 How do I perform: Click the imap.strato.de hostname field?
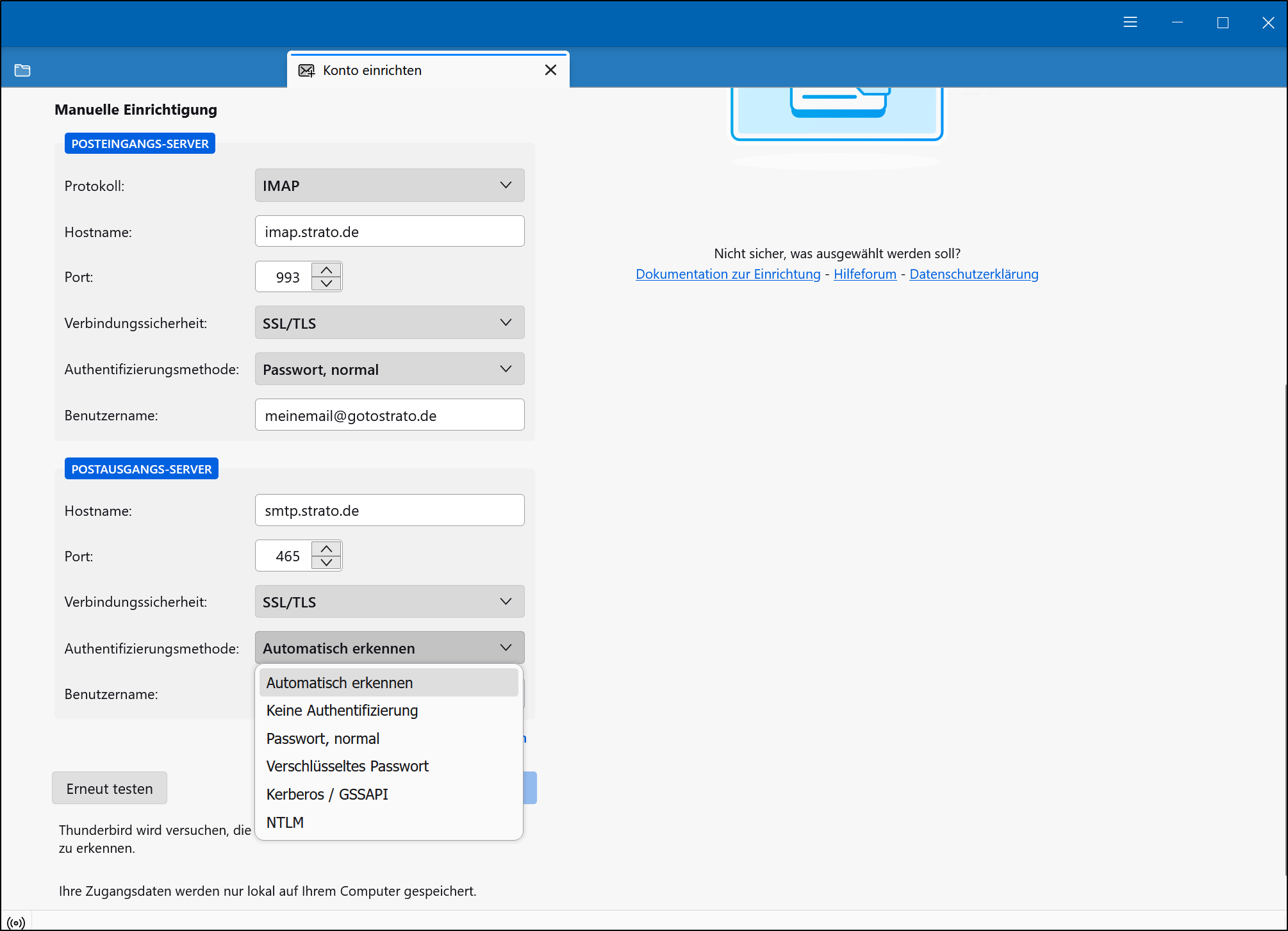[389, 231]
